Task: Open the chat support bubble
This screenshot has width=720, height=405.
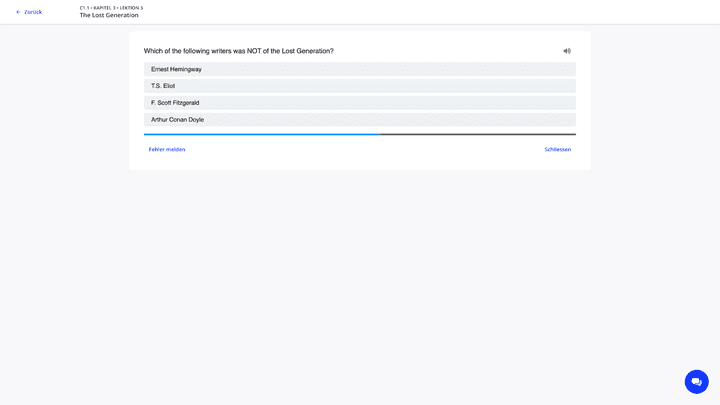Action: [696, 381]
